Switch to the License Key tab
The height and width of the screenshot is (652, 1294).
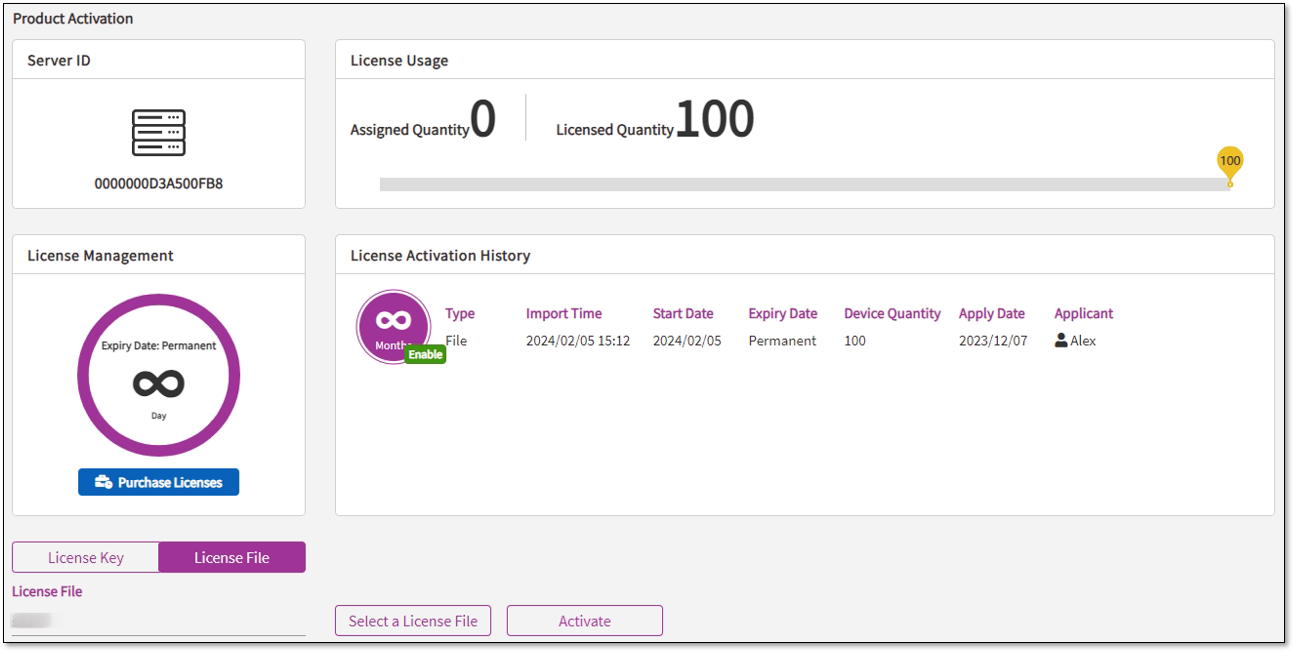pyautogui.click(x=85, y=557)
